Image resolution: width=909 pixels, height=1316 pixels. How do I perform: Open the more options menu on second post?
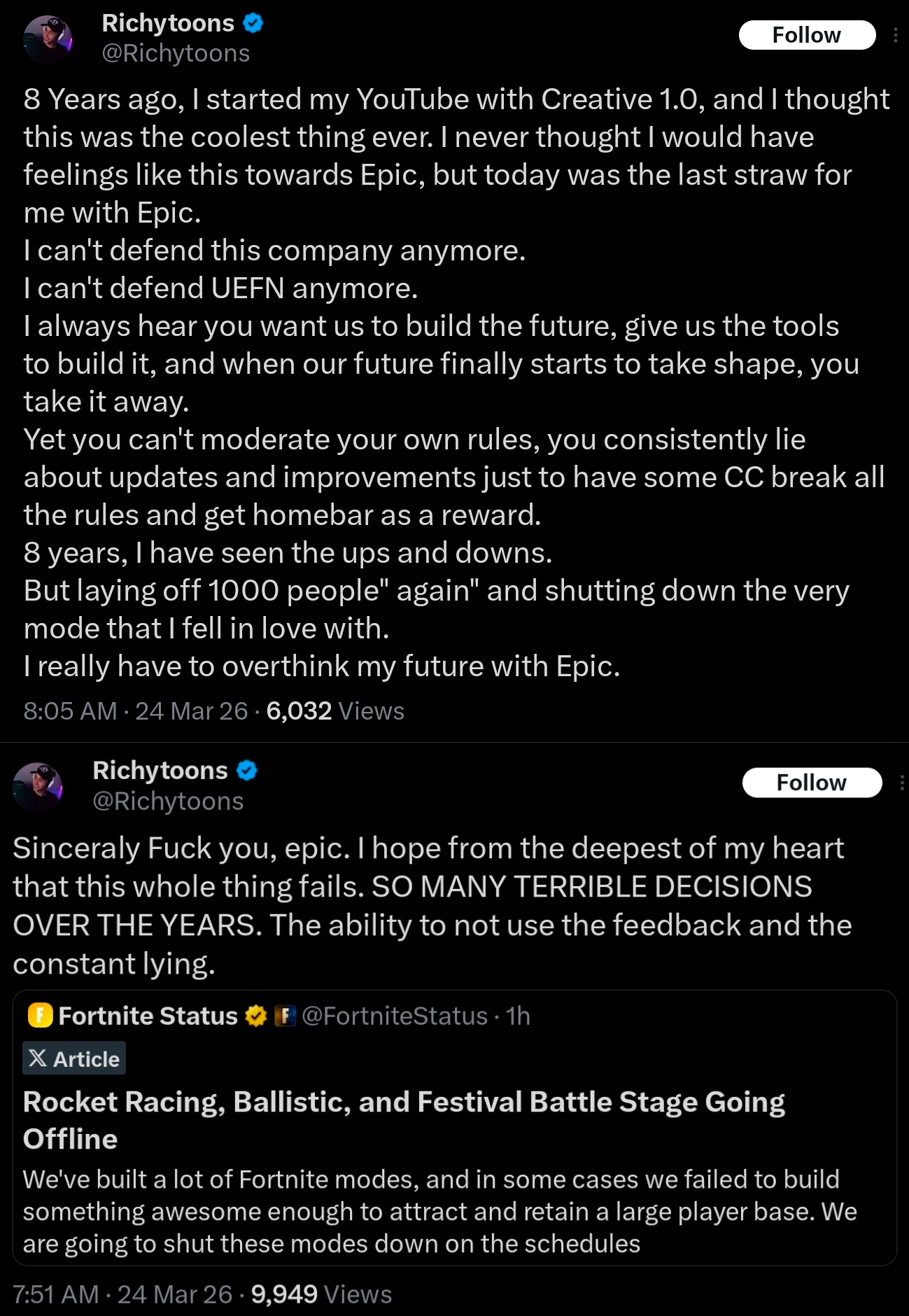[901, 783]
